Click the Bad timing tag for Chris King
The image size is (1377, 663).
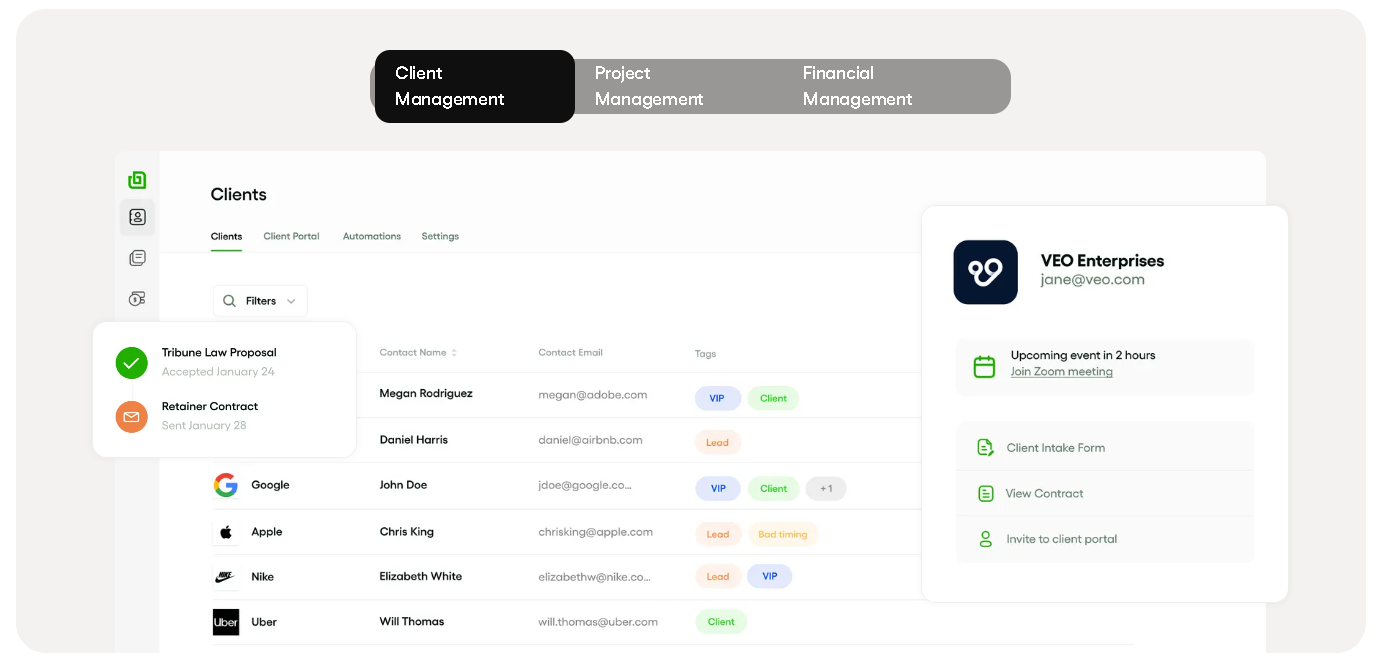pyautogui.click(x=783, y=534)
